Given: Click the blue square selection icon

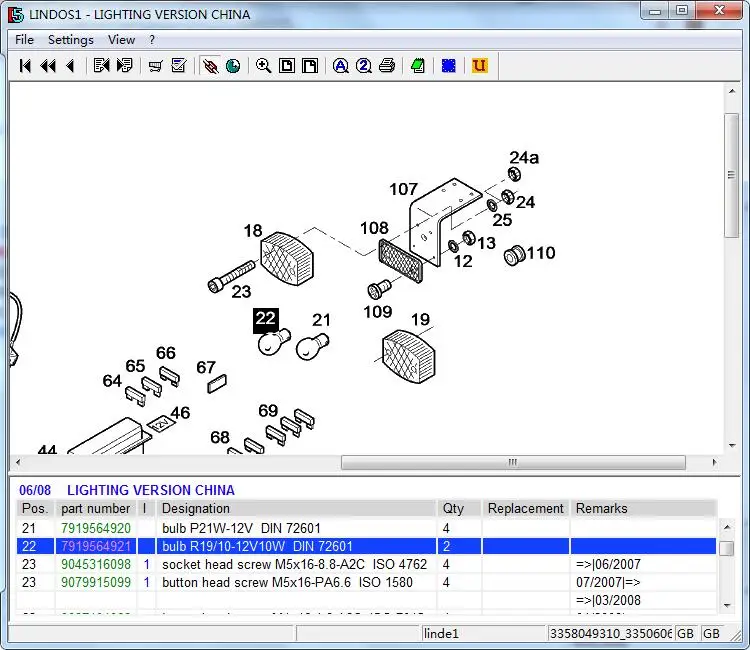Looking at the screenshot, I should point(449,66).
